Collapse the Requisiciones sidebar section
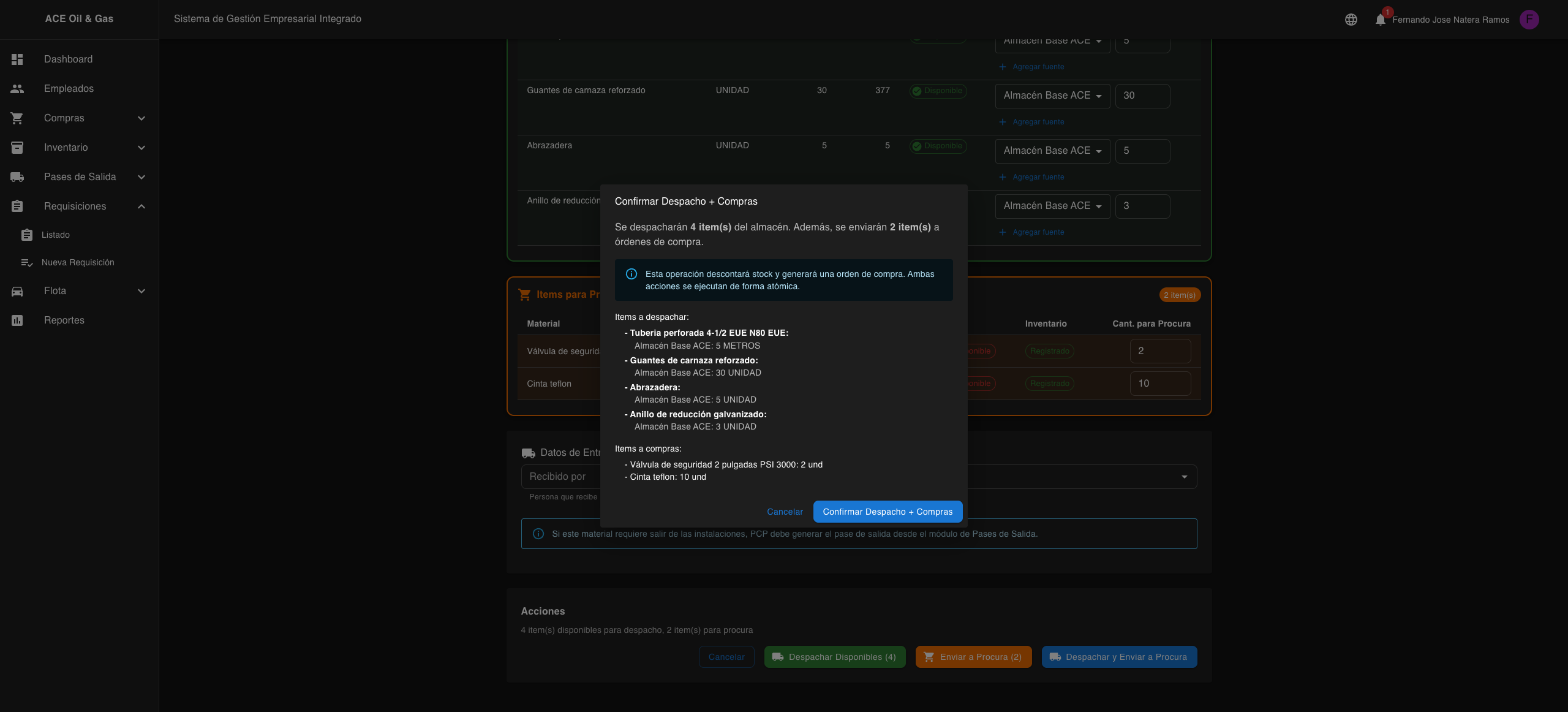The image size is (1568, 712). tap(141, 206)
